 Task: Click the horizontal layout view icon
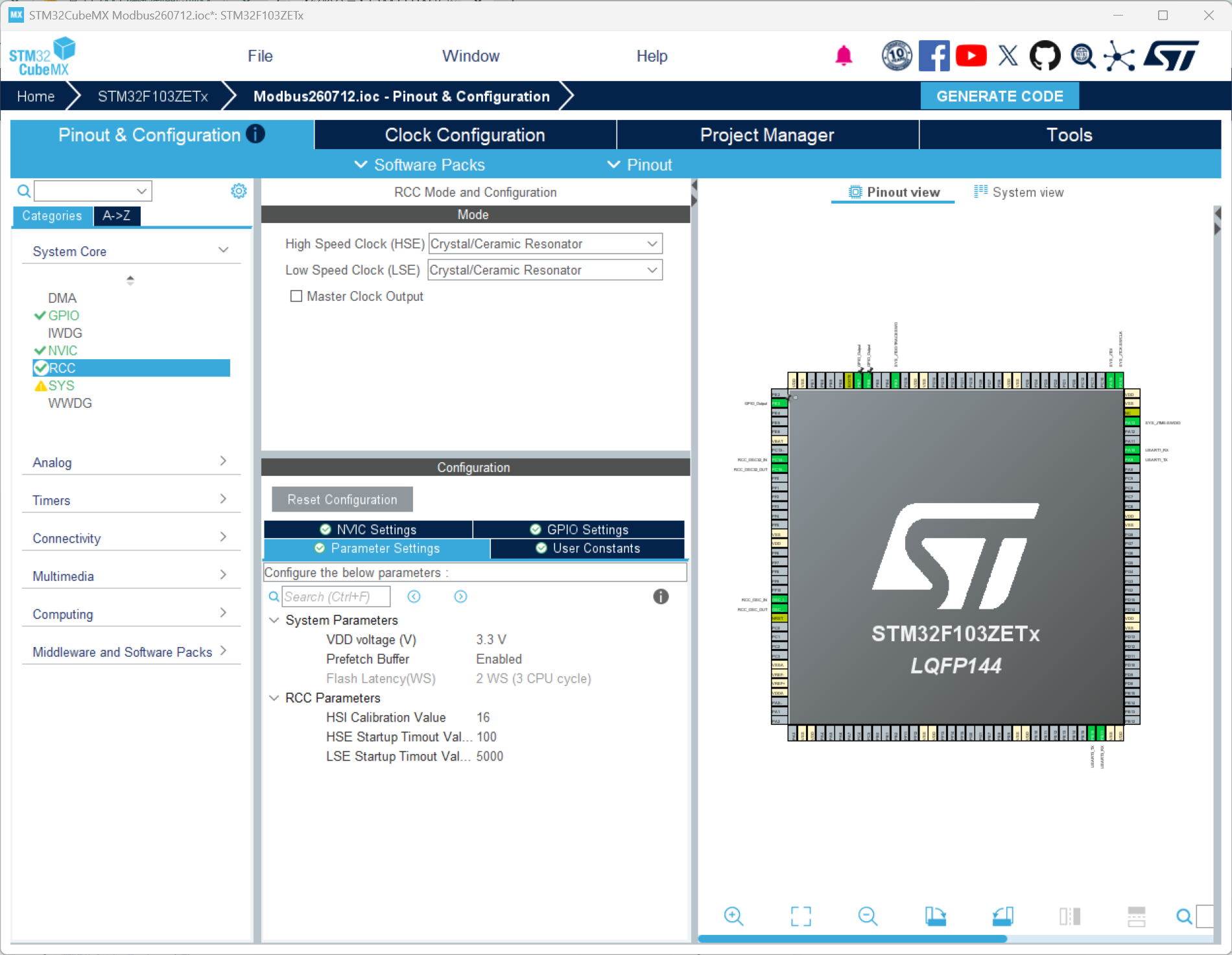(x=1137, y=916)
